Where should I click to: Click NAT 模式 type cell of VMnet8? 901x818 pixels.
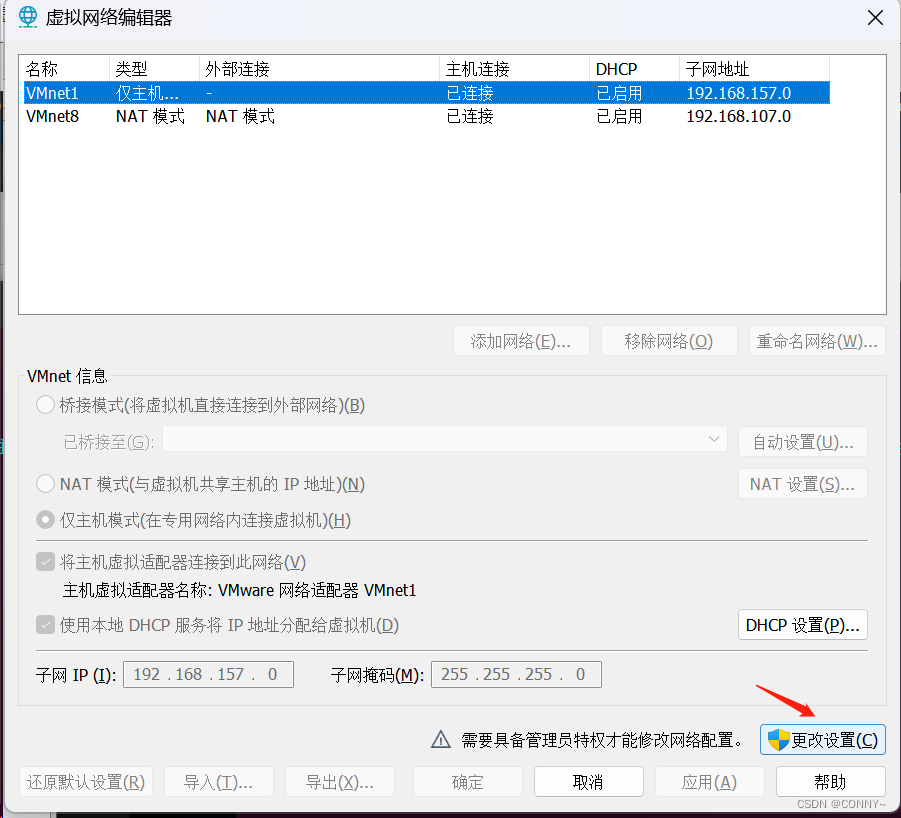150,117
